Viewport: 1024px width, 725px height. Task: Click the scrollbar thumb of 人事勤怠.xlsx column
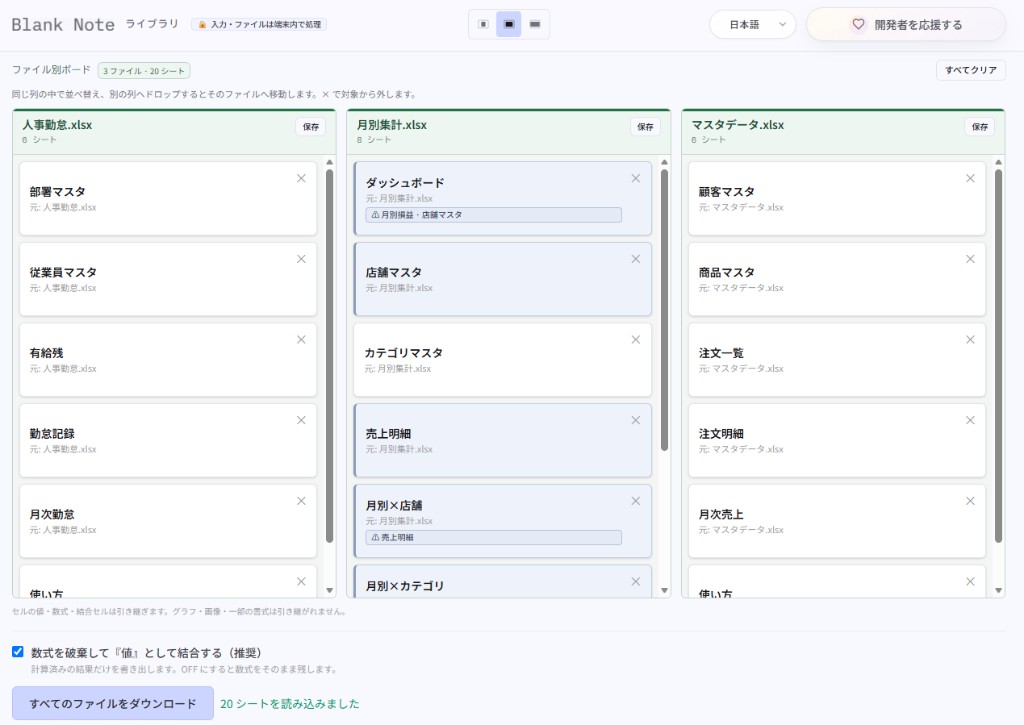tap(330, 356)
